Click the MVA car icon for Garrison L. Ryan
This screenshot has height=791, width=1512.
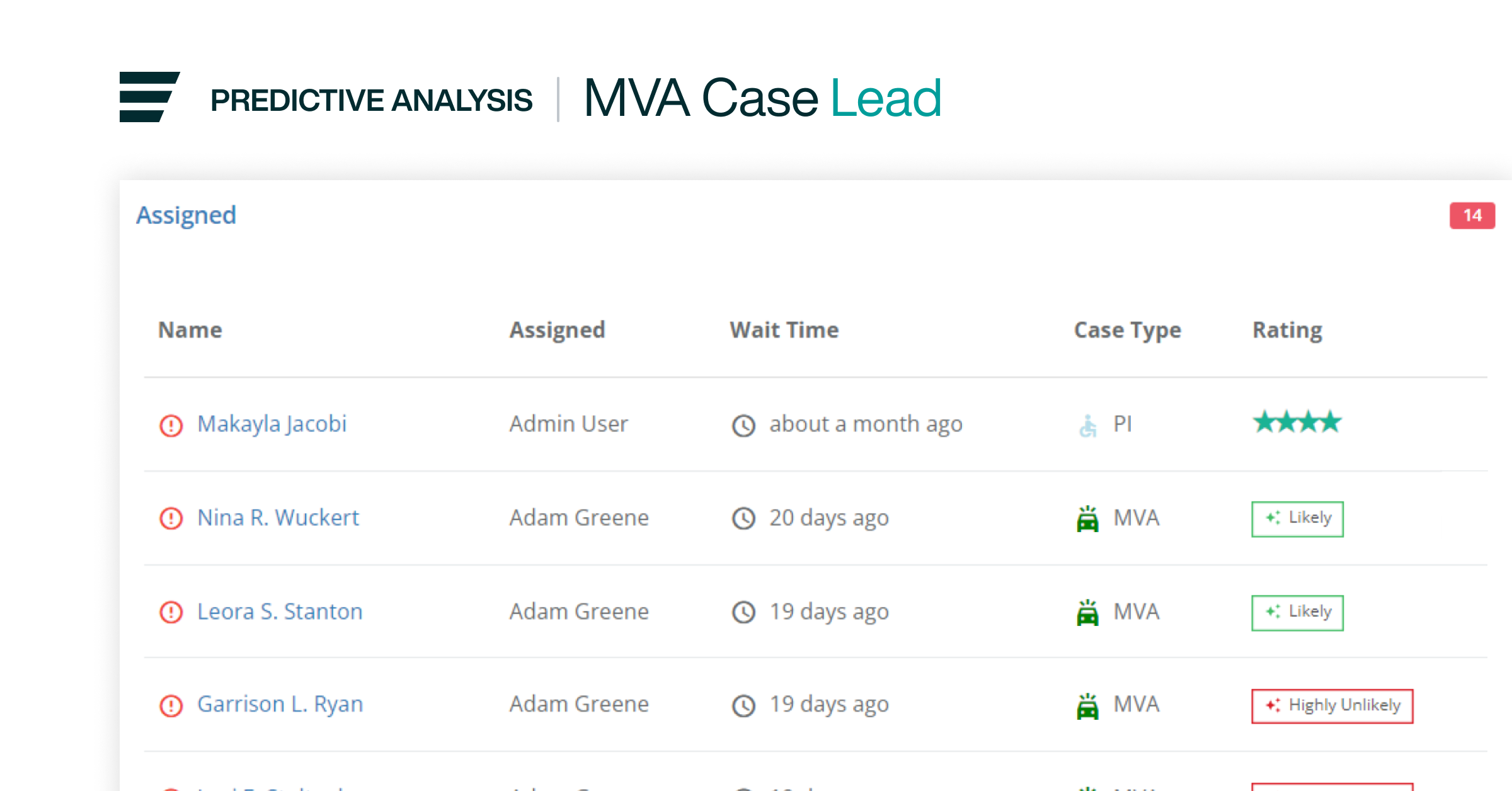(x=1084, y=706)
